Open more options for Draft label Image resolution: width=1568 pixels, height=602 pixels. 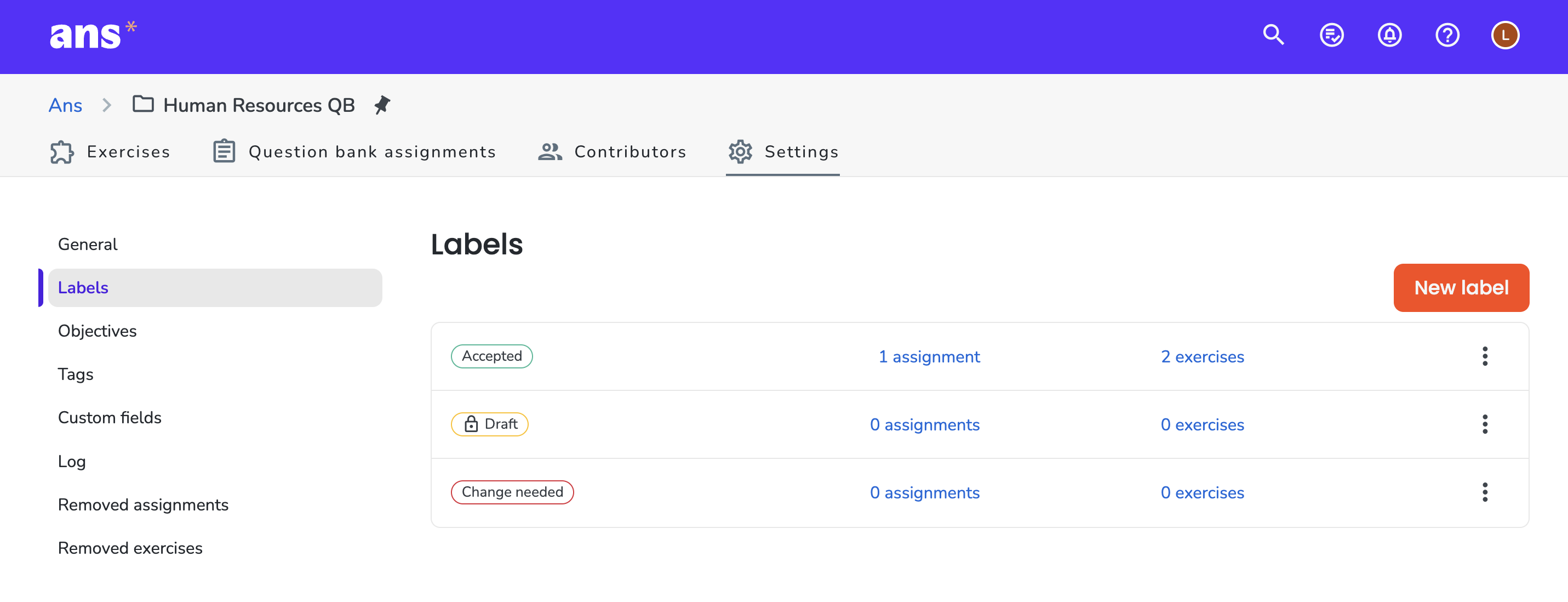coord(1485,424)
